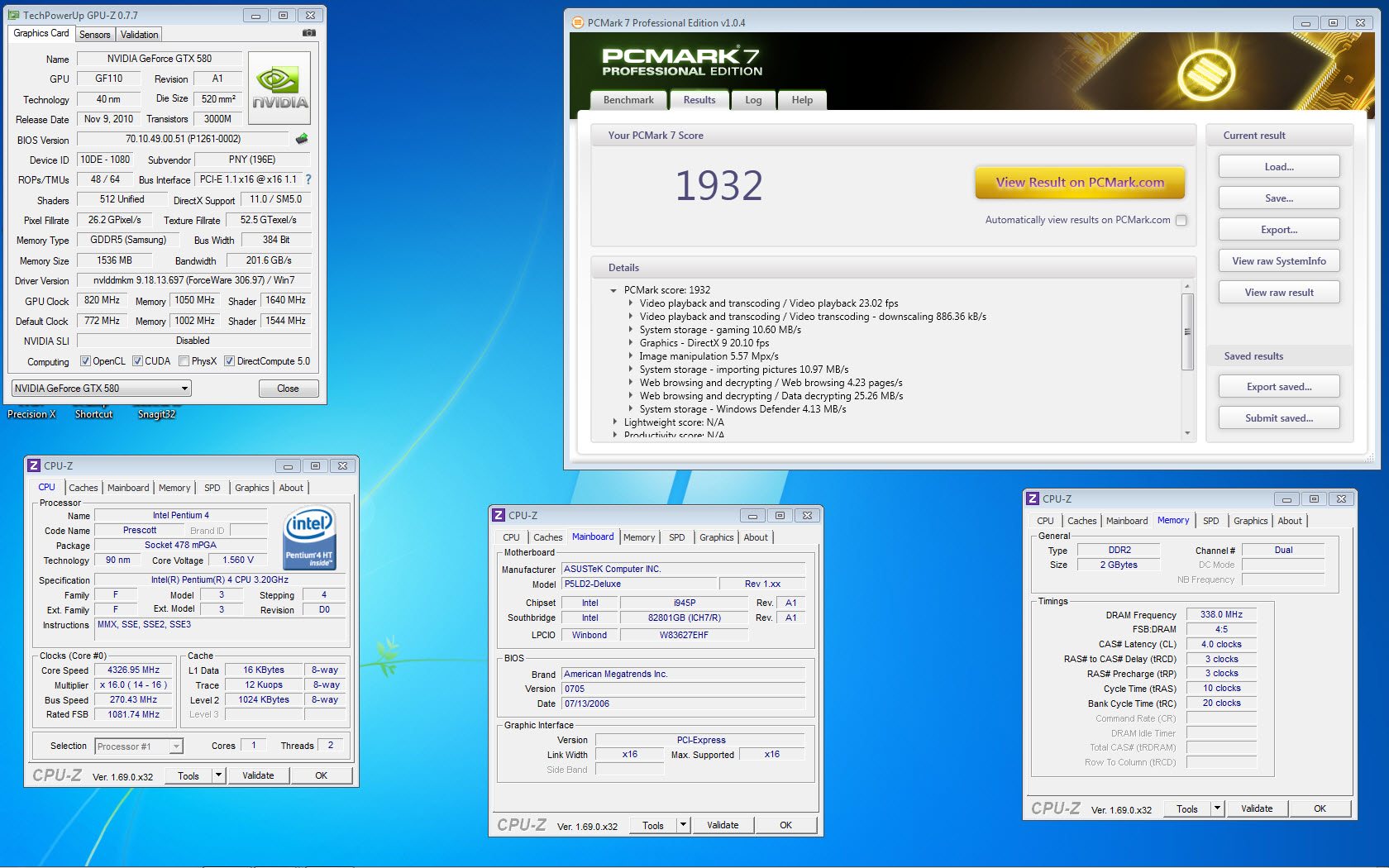Click PCMark 7 title bar icon
The image size is (1389, 868).
pos(577,22)
